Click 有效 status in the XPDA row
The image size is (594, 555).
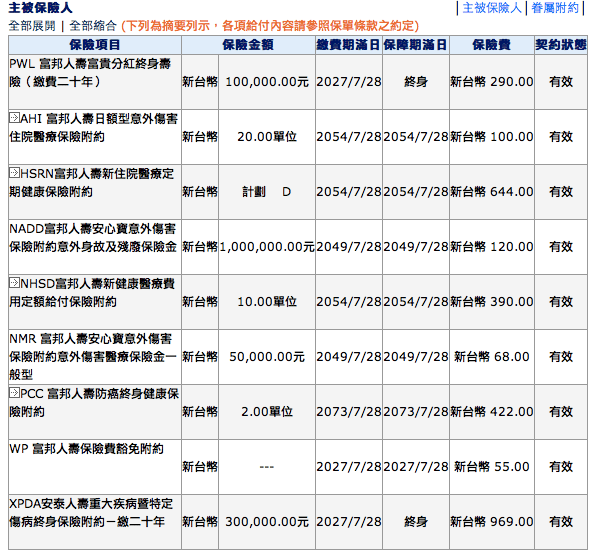coord(561,522)
